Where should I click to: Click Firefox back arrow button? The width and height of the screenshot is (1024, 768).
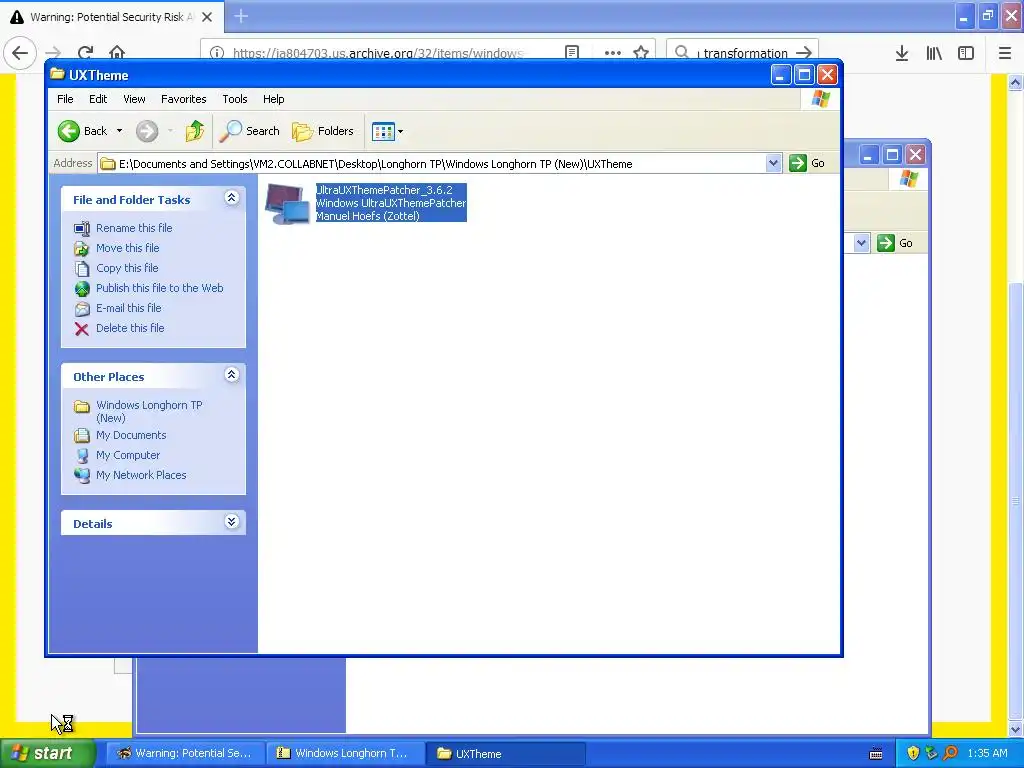[20, 53]
